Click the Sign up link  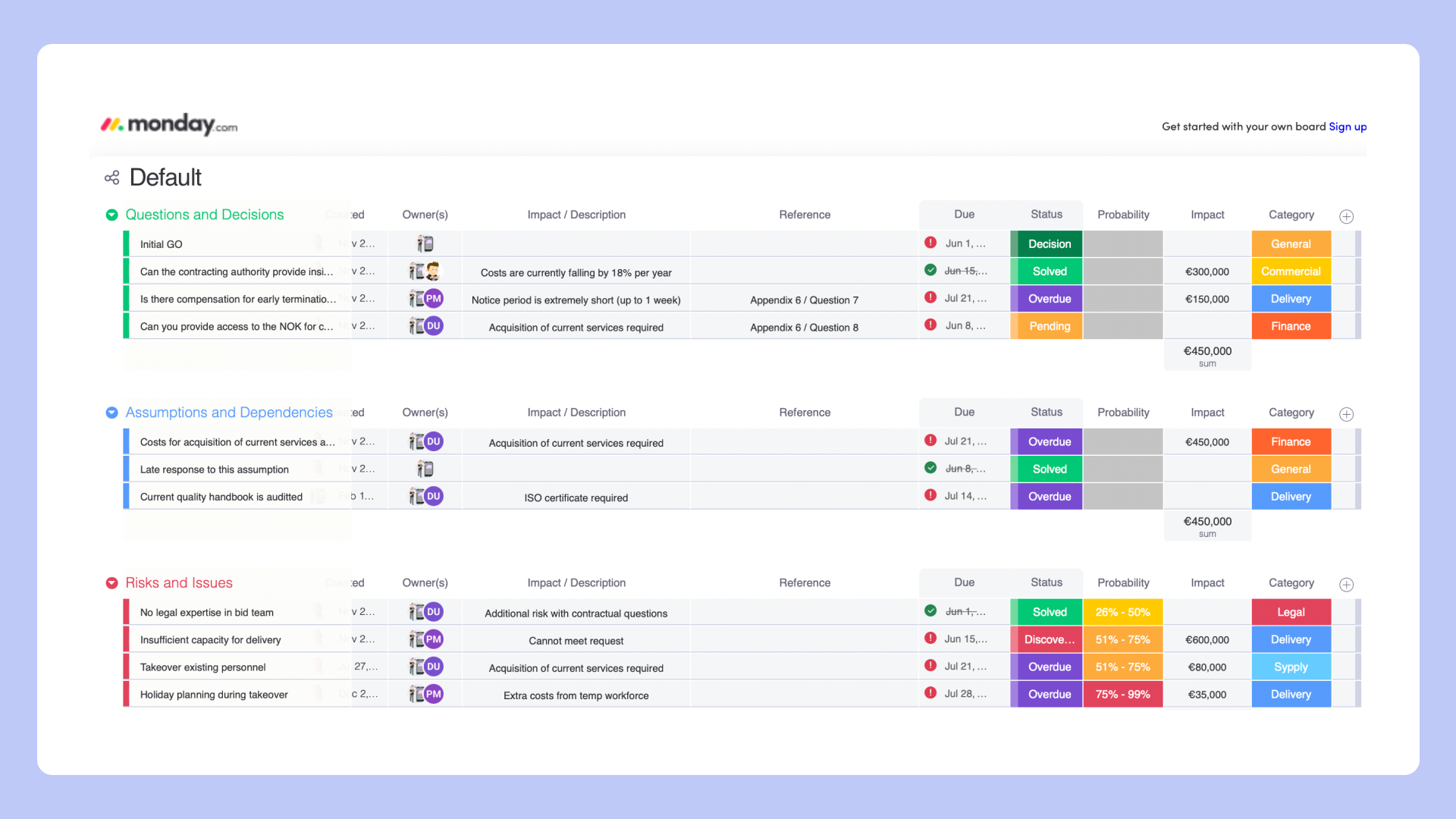tap(1347, 127)
